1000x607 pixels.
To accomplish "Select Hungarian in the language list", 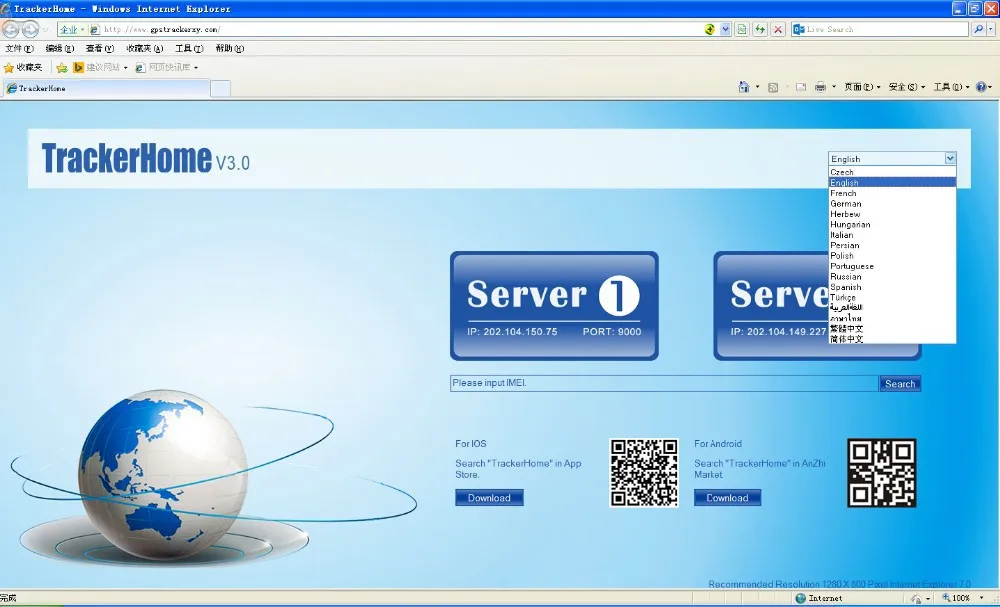I will pyautogui.click(x=892, y=224).
